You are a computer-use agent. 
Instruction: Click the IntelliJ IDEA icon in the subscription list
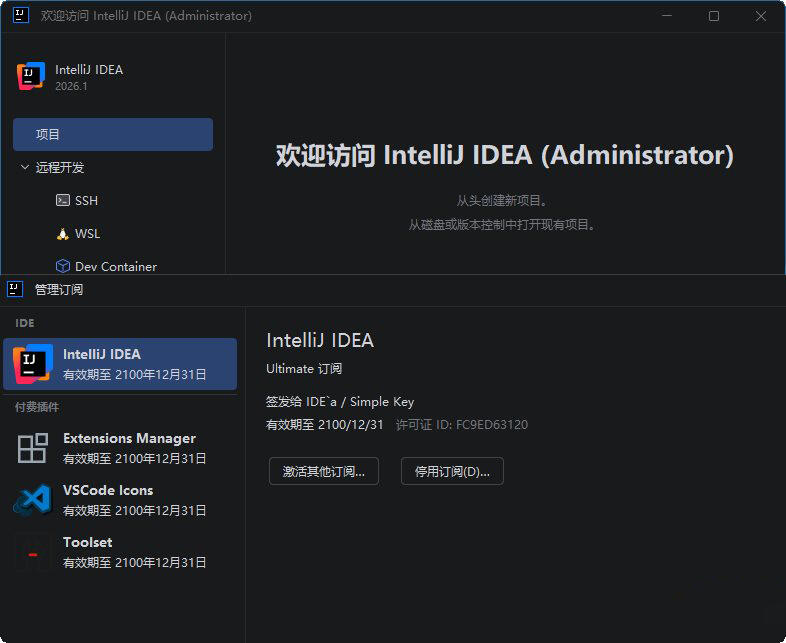click(x=33, y=364)
